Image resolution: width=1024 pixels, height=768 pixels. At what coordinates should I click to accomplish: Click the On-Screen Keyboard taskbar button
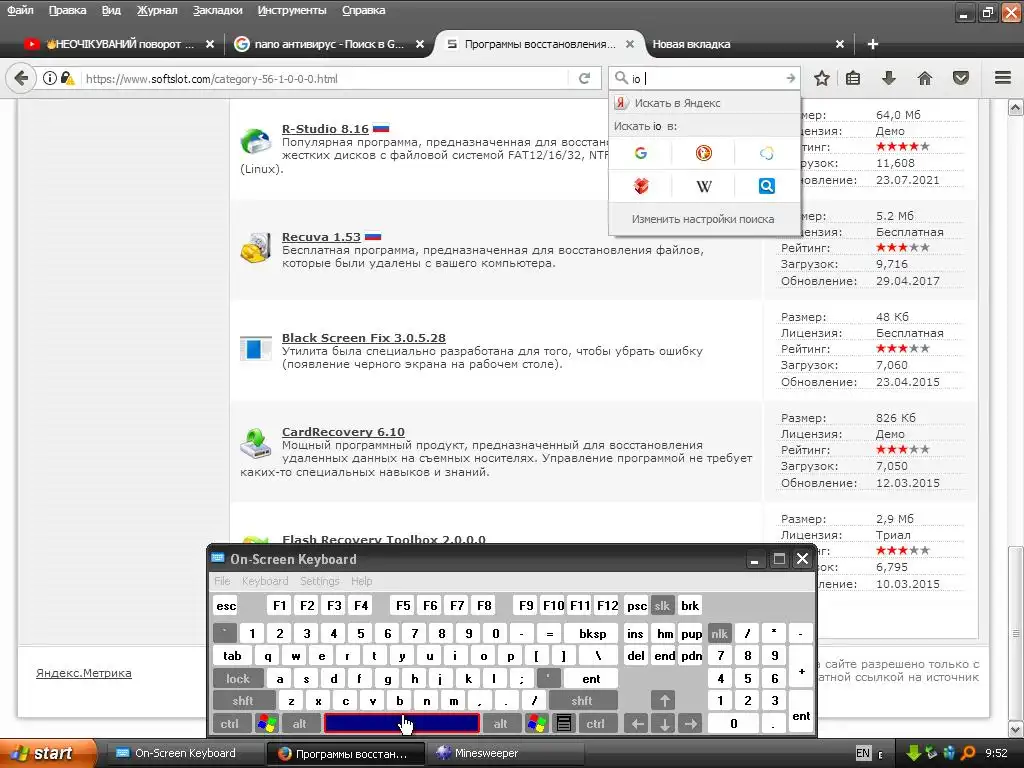click(185, 753)
